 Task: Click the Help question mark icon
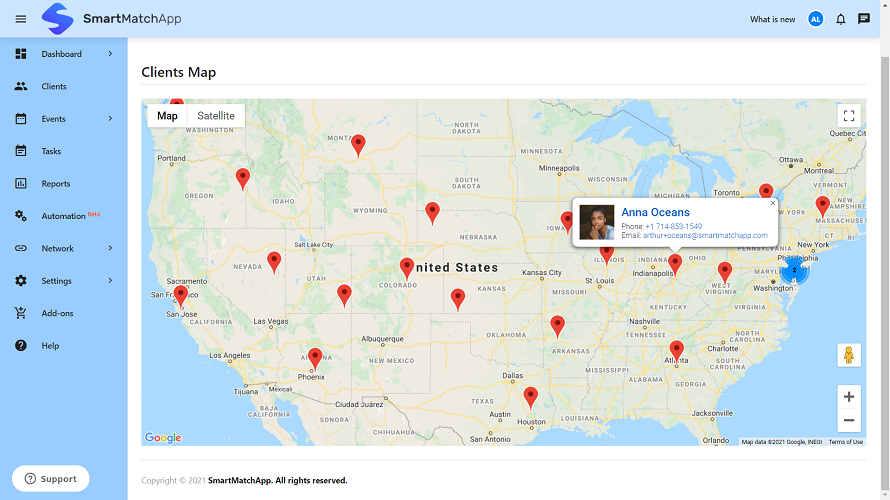[x=21, y=346]
